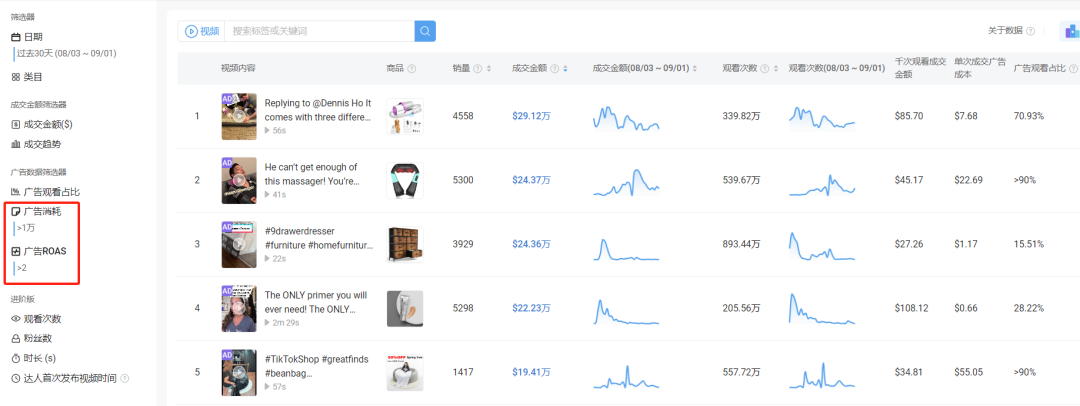
Task: Open neck massager product image
Action: pyautogui.click(x=405, y=181)
